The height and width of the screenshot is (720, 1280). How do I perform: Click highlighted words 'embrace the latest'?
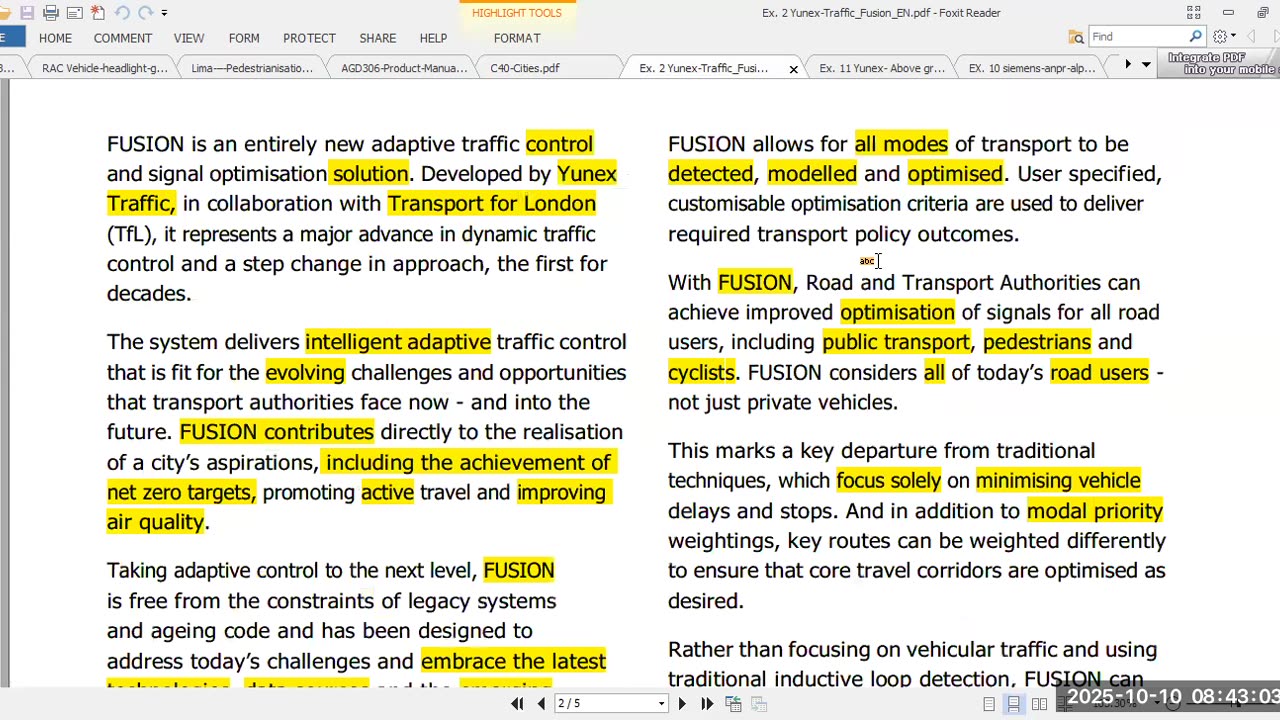513,662
